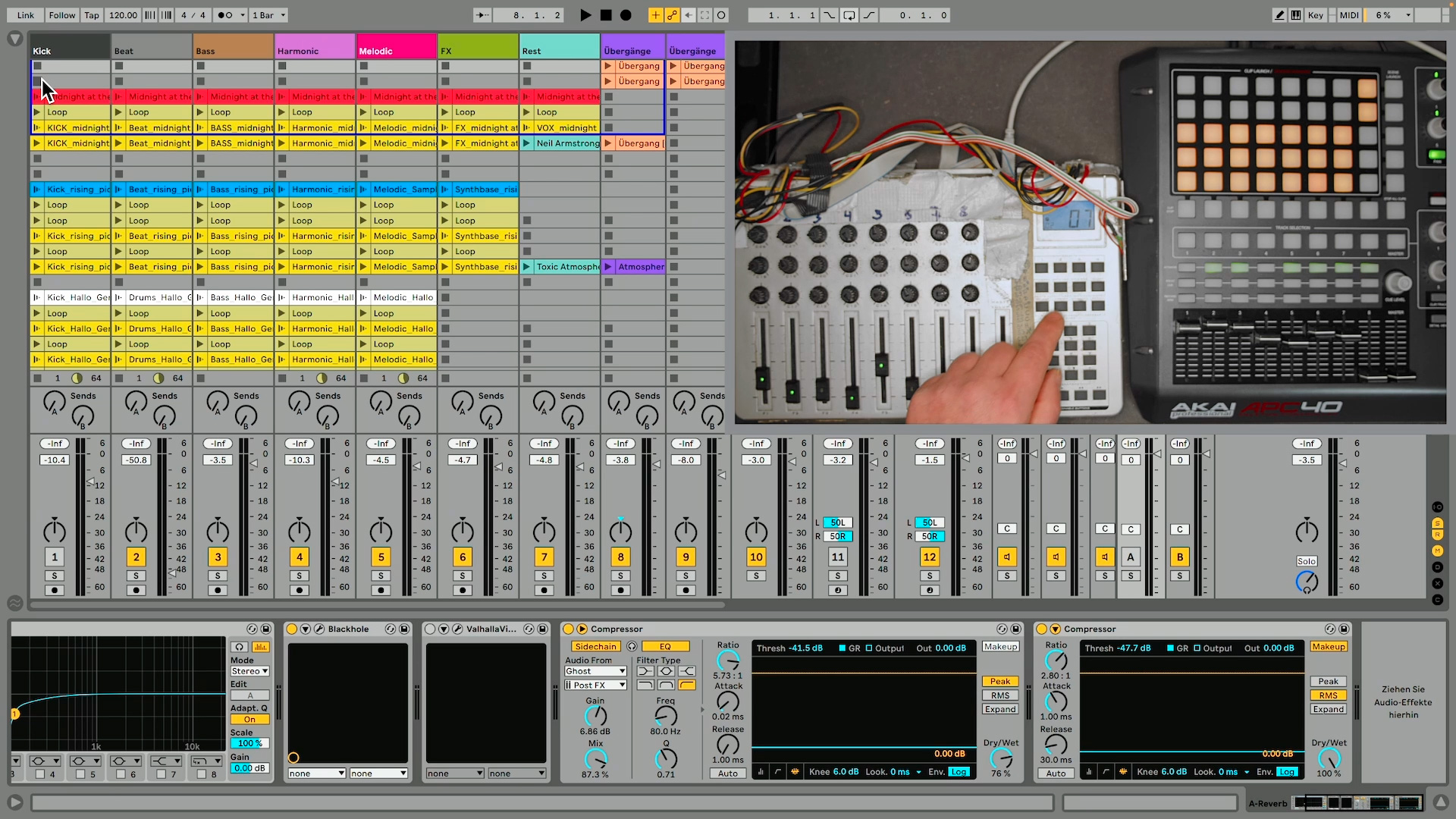Toggle EQ headphone audition button
Screen dimensions: 1456x819
click(240, 647)
